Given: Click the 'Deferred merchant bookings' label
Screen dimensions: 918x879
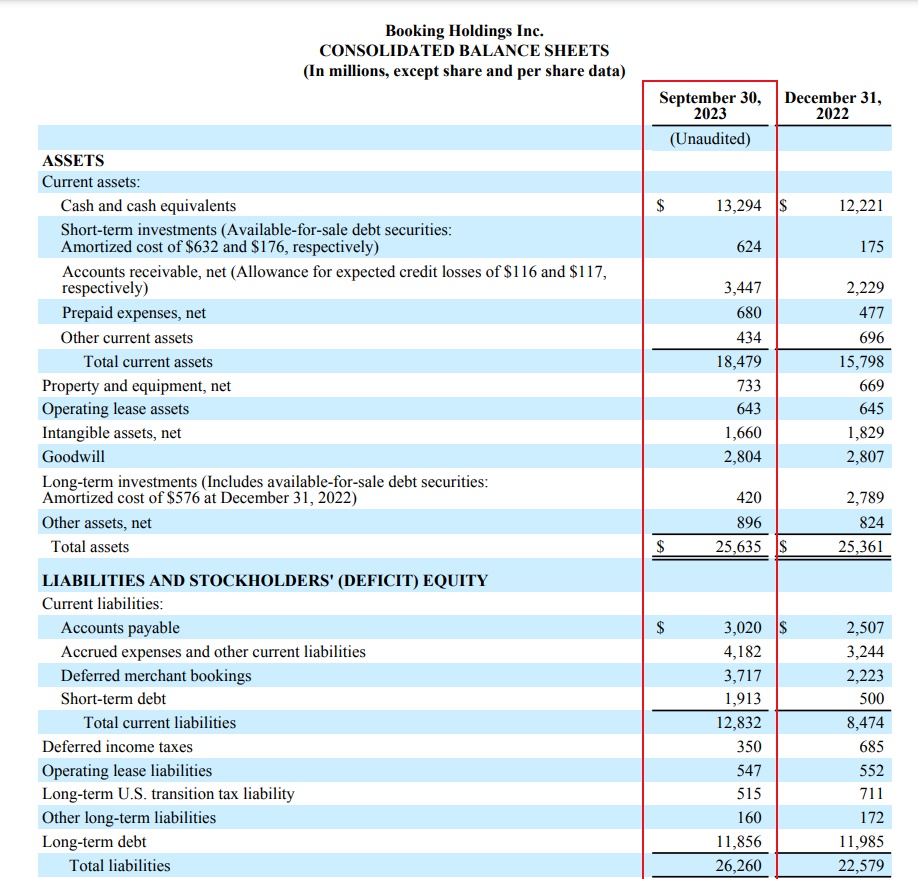Looking at the screenshot, I should (156, 676).
